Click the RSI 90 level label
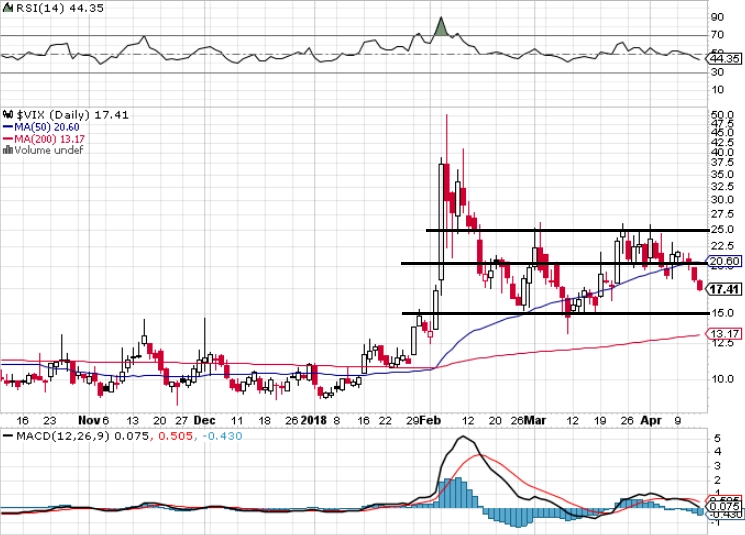This screenshot has height=535, width=745. click(x=717, y=18)
